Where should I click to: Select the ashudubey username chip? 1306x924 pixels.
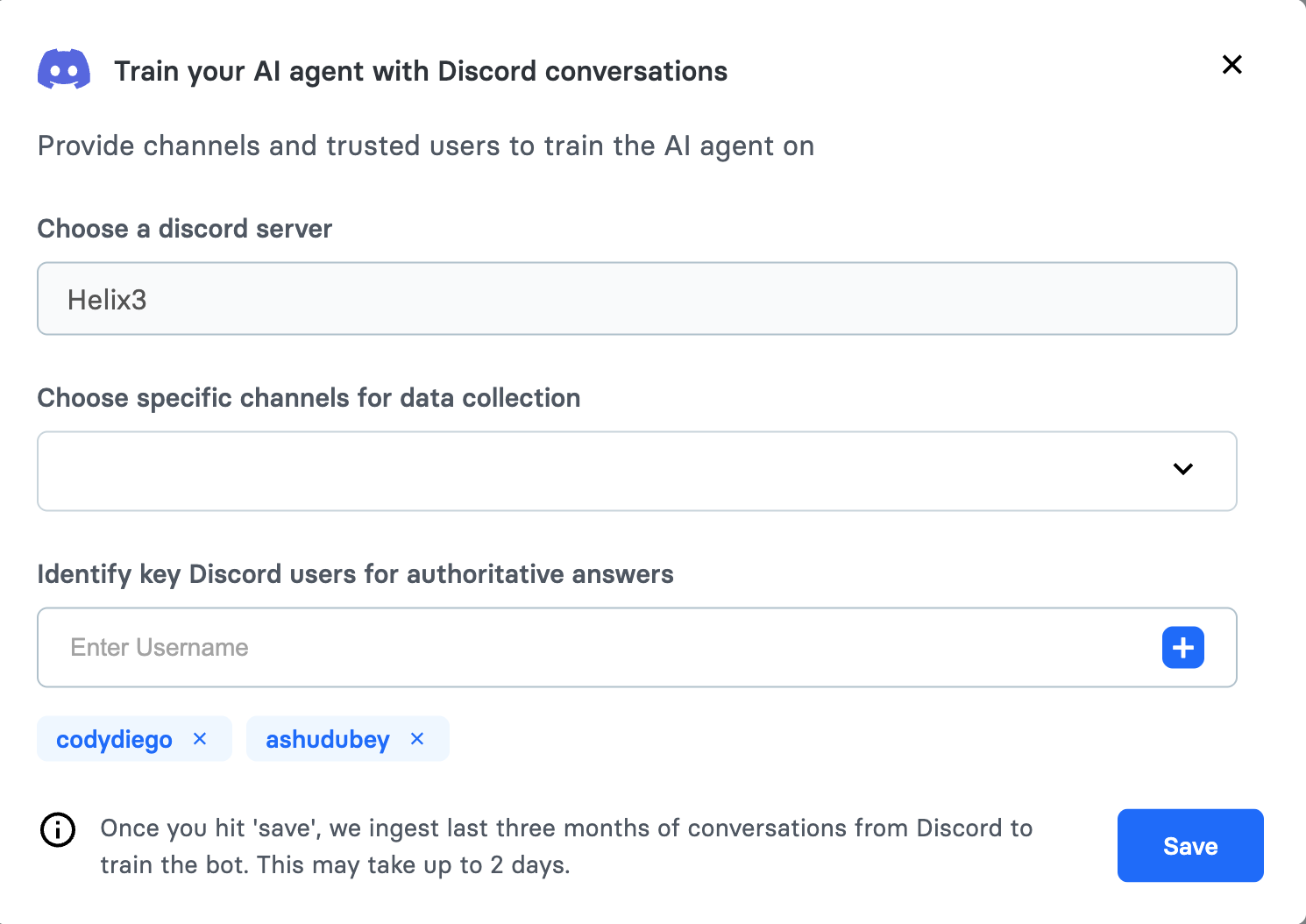point(328,739)
